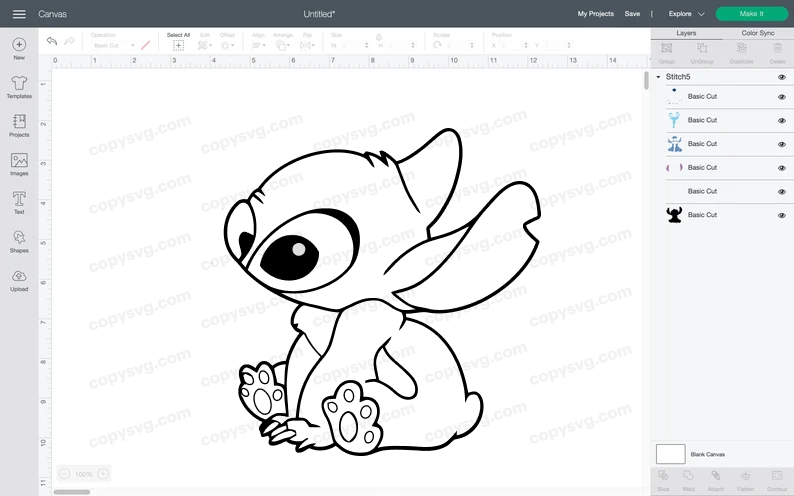Select the black silhouette layer thumbnail
Image resolution: width=794 pixels, height=496 pixels.
[674, 215]
